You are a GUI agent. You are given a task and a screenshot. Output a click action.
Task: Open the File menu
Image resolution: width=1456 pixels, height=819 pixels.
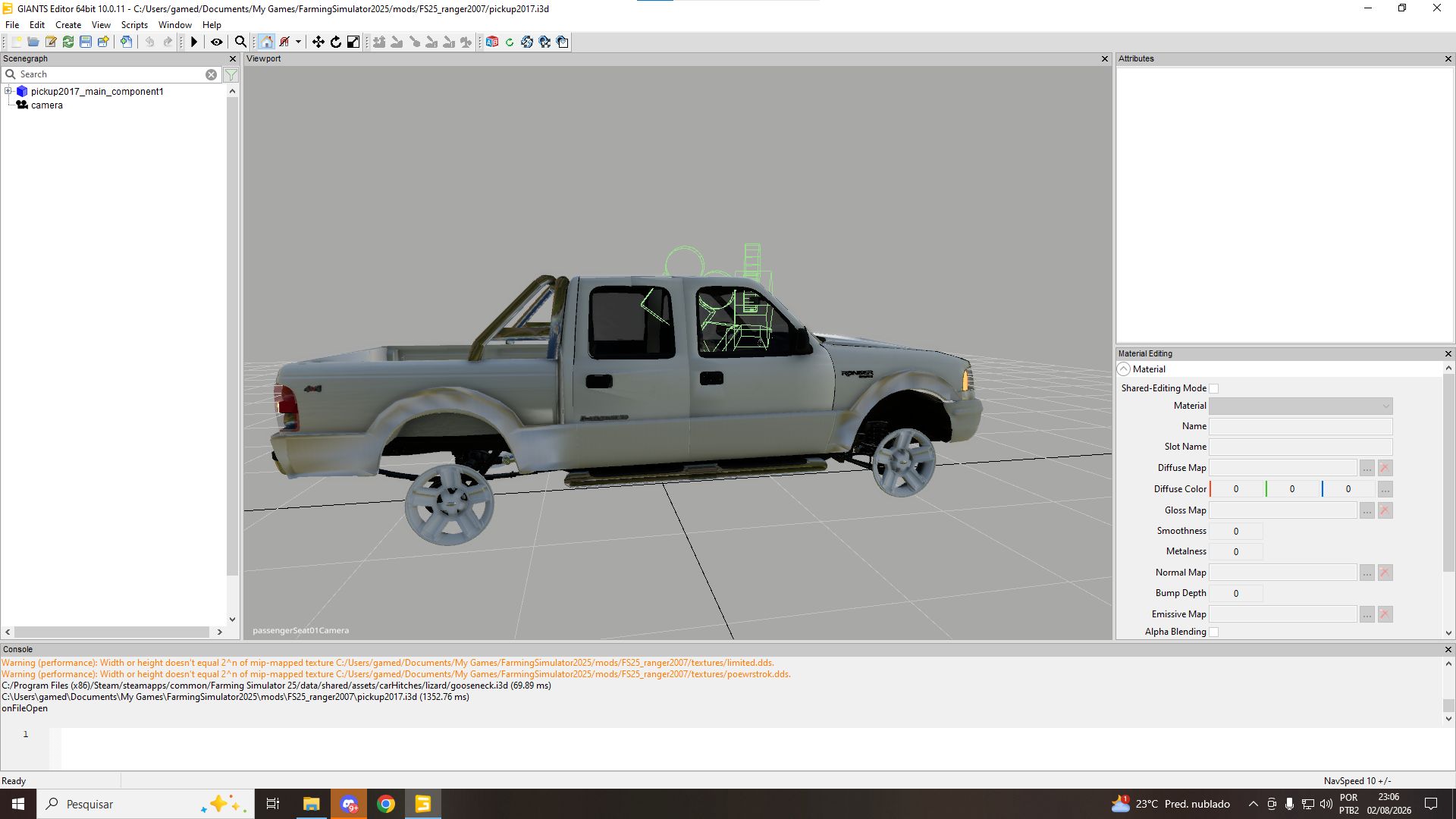click(x=12, y=25)
